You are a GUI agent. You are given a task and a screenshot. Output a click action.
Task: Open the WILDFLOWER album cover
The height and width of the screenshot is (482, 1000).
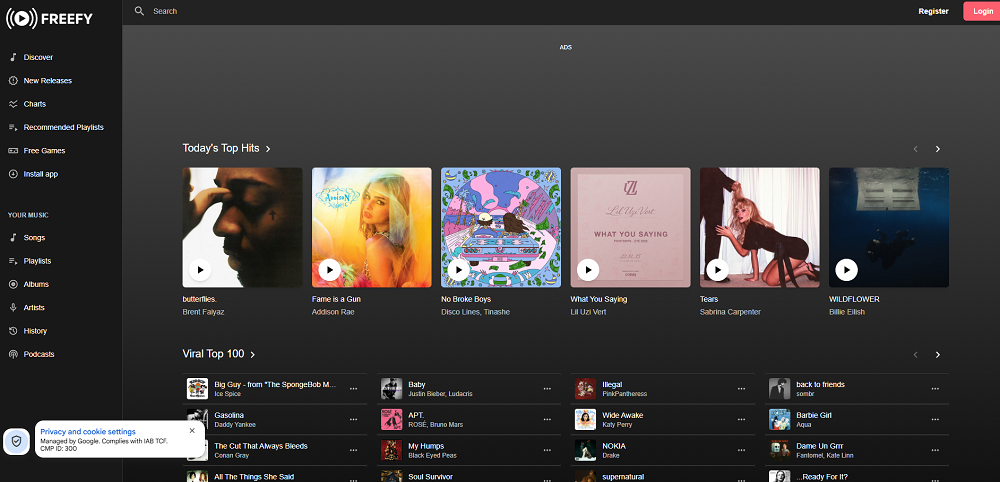pos(889,228)
